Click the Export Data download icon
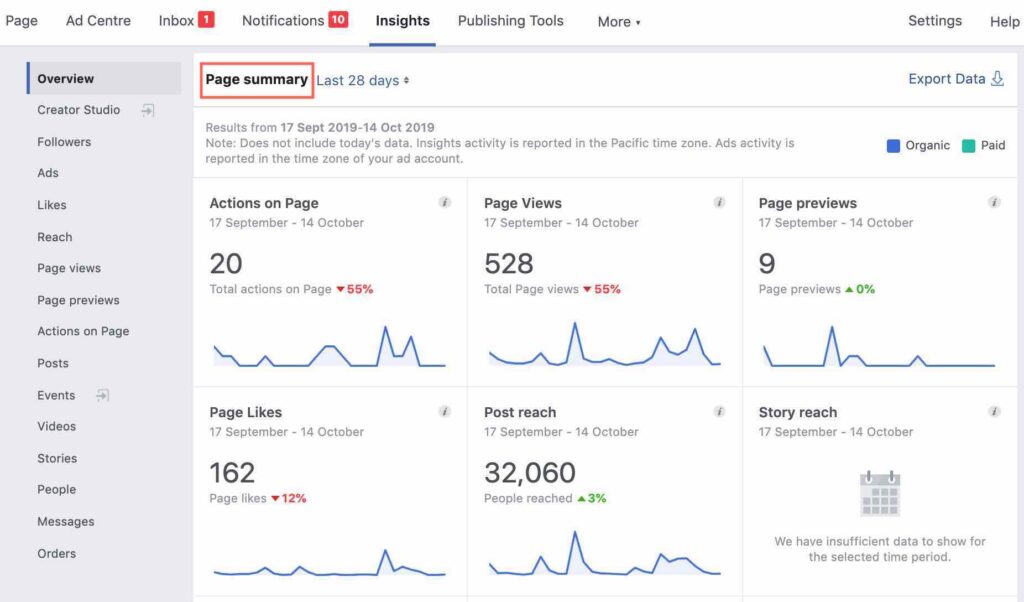1024x602 pixels. tap(1000, 78)
